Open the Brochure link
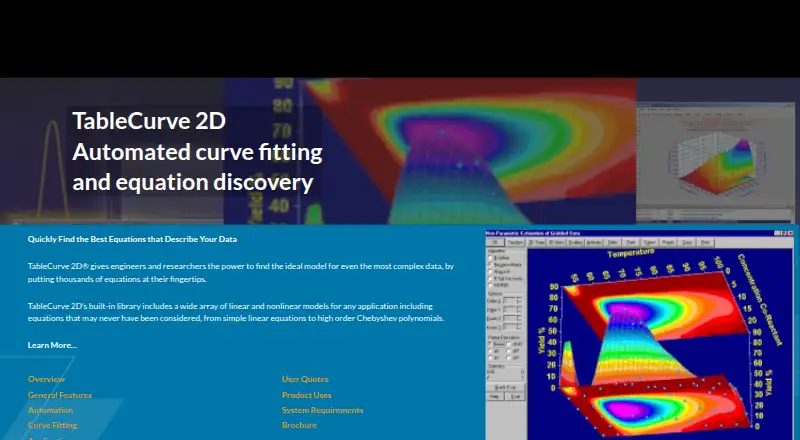 299,425
